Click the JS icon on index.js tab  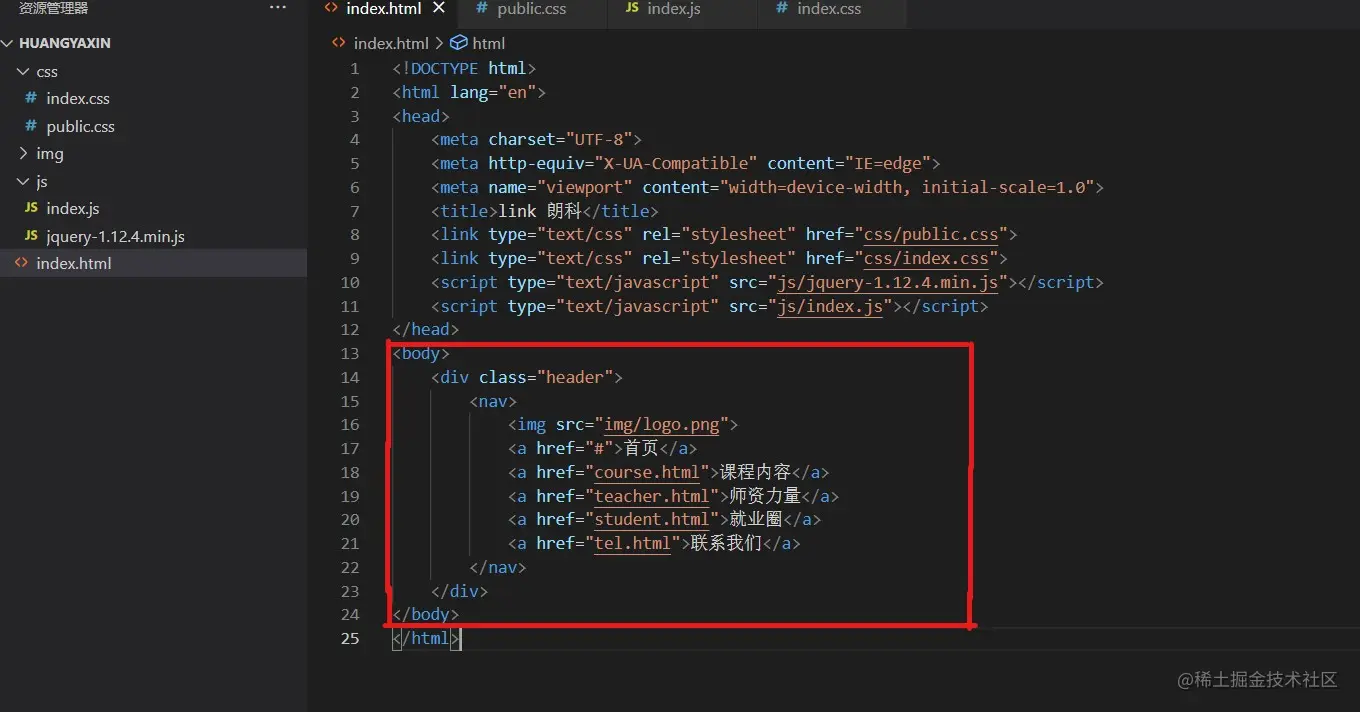click(x=632, y=8)
